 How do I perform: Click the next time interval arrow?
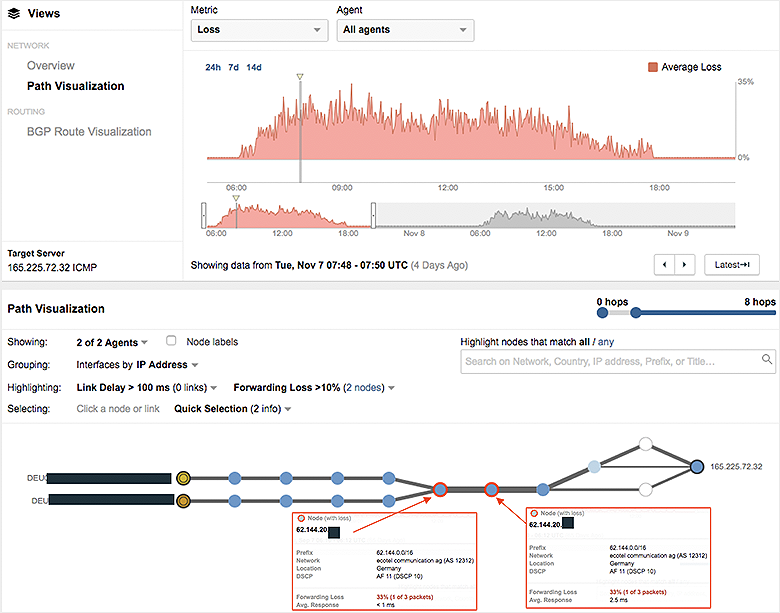(x=684, y=265)
